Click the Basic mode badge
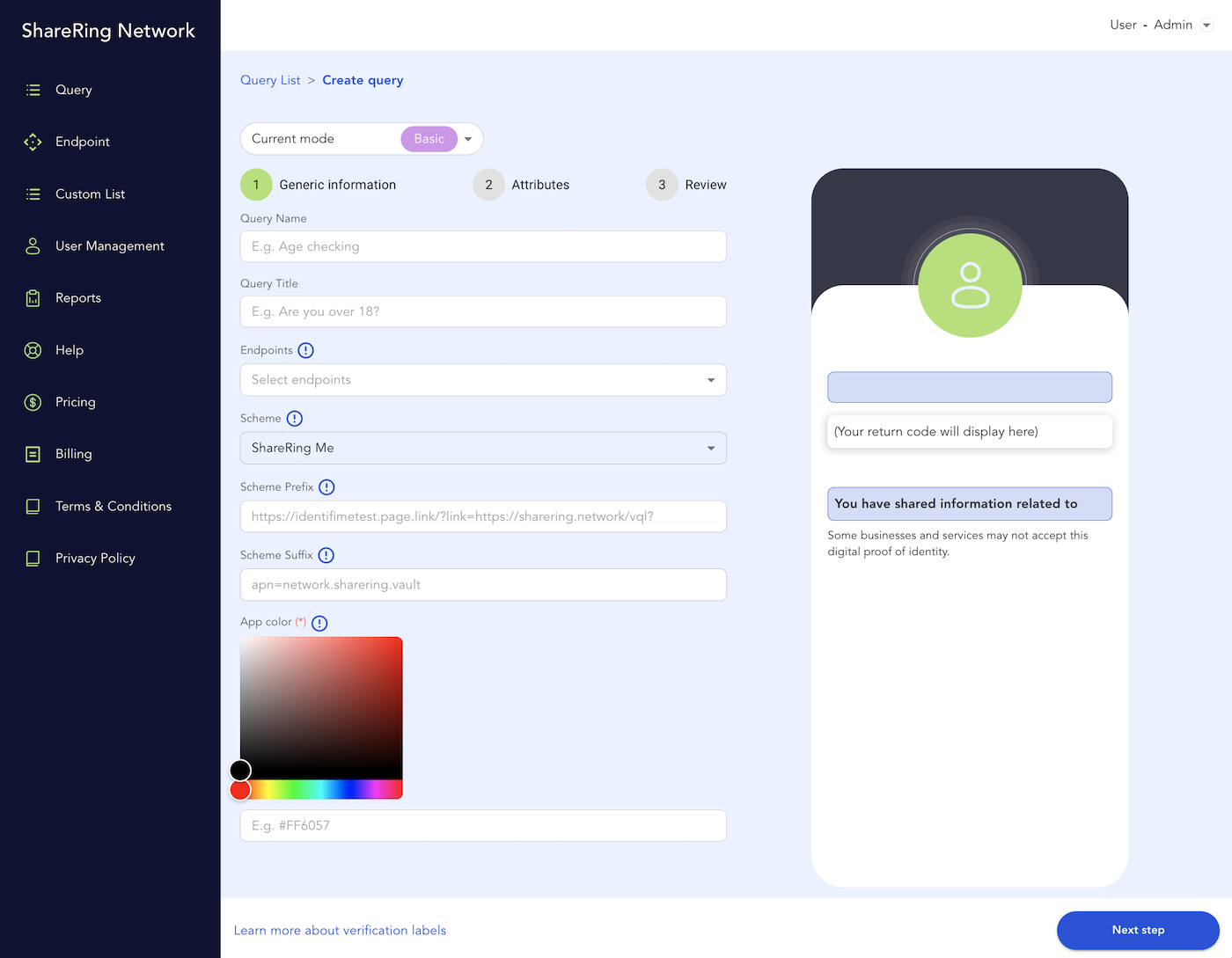The height and width of the screenshot is (958, 1232). pyautogui.click(x=429, y=139)
